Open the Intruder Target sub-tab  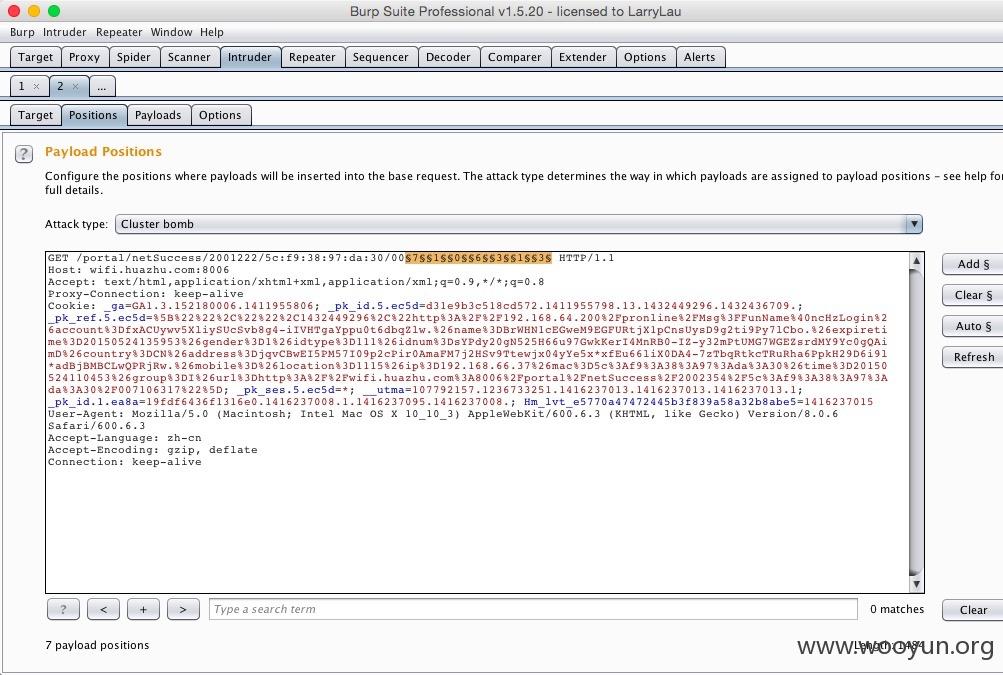(36, 115)
